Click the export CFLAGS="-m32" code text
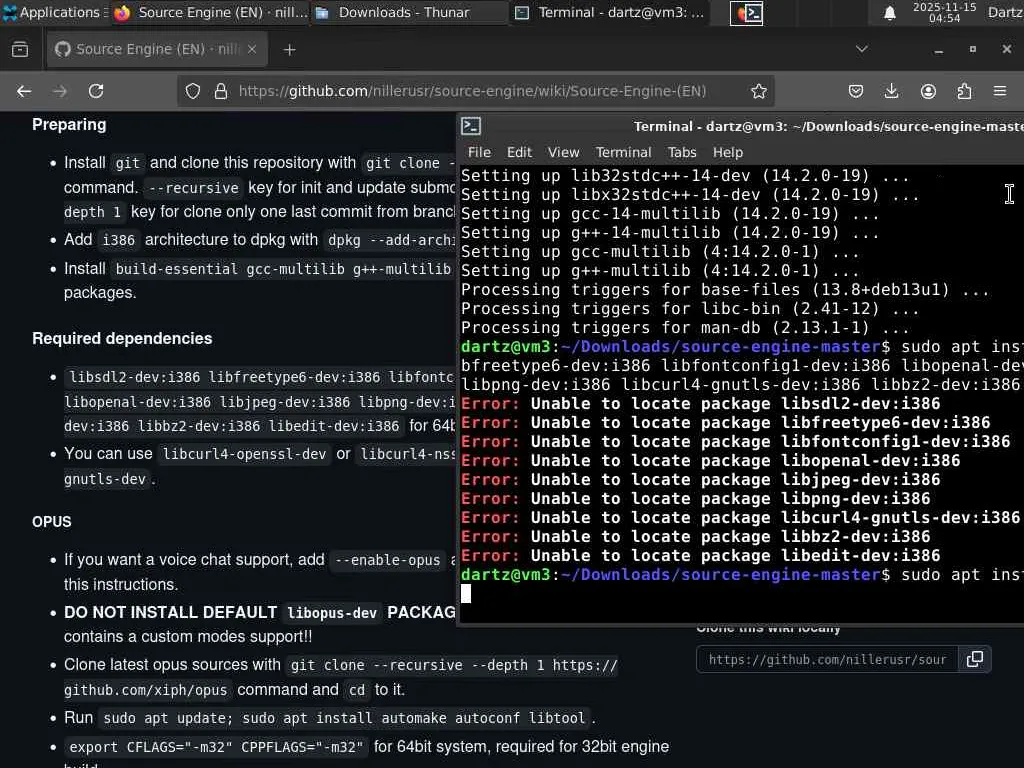The height and width of the screenshot is (768, 1024). click(x=216, y=746)
